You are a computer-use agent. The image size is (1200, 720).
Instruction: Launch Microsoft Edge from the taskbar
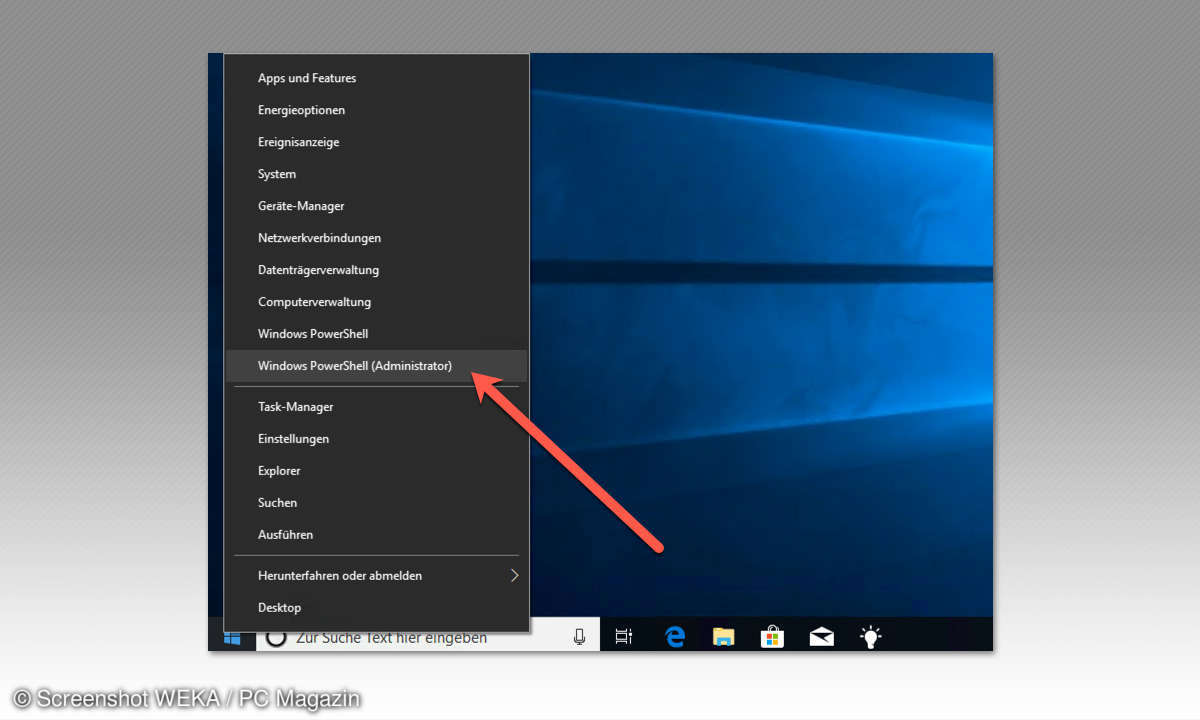(x=675, y=637)
